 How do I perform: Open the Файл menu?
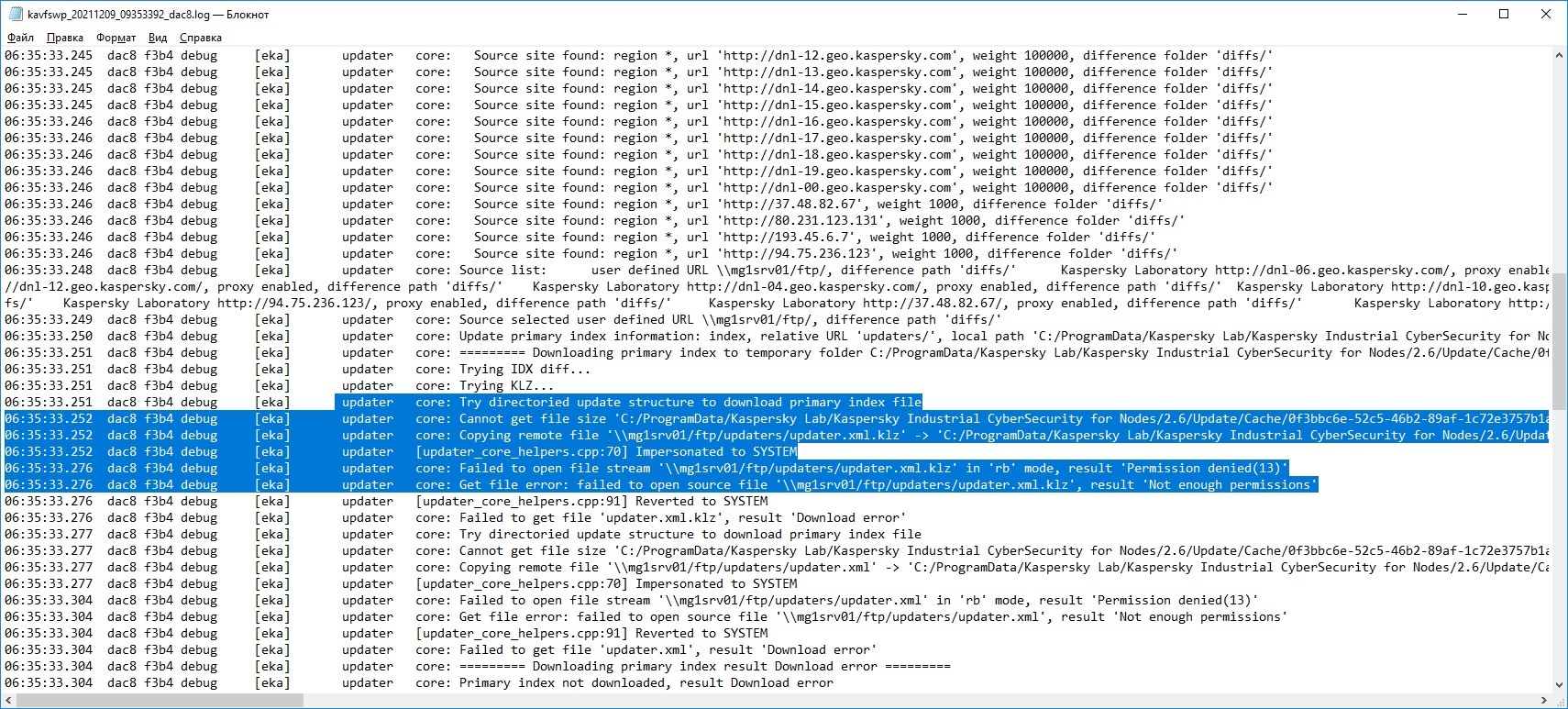[20, 38]
